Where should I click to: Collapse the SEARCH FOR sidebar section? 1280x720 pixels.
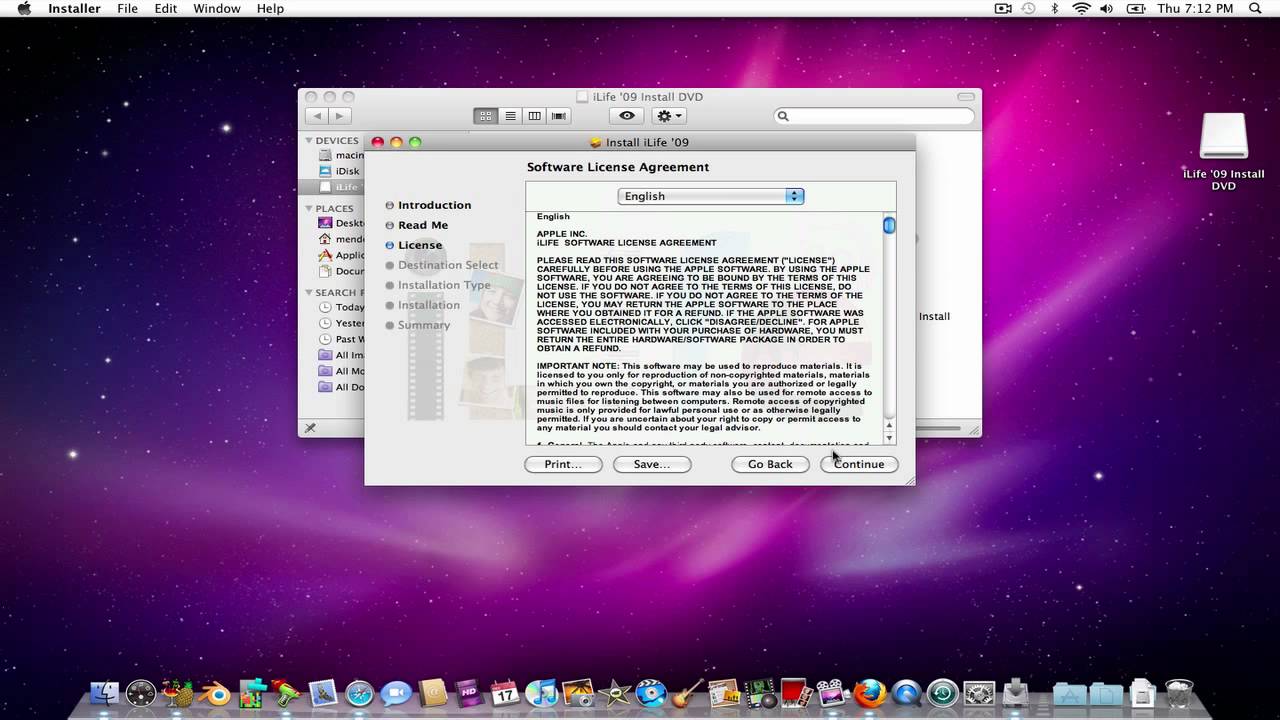pyautogui.click(x=309, y=293)
